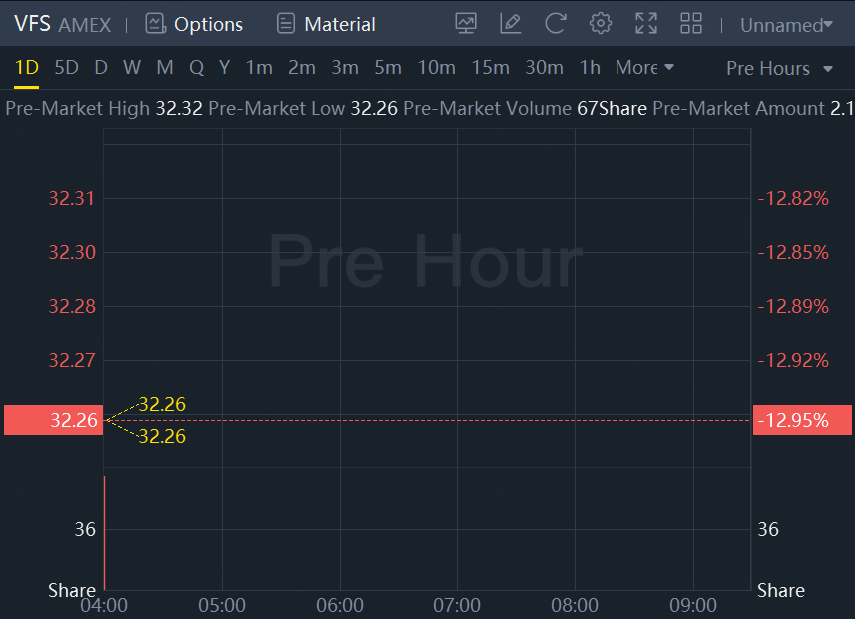The image size is (855, 619).
Task: Expand chart to fullscreen
Action: point(646,24)
